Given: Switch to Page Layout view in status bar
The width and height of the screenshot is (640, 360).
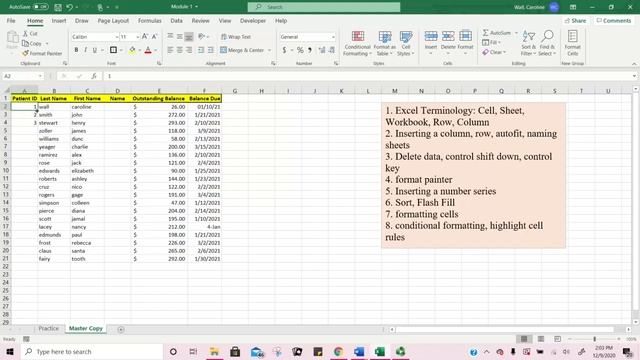Looking at the screenshot, I should click(x=541, y=339).
